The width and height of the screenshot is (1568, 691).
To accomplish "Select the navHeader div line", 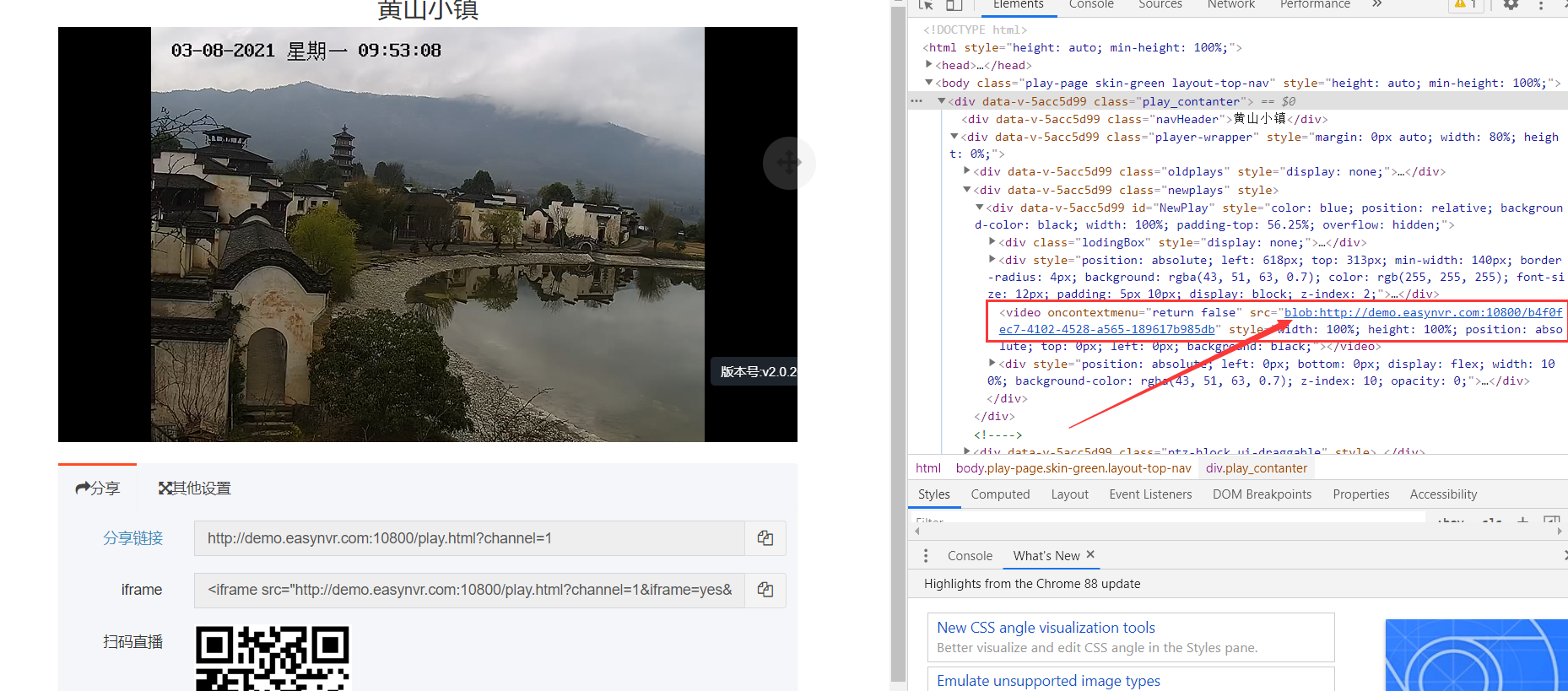I will point(1146,119).
